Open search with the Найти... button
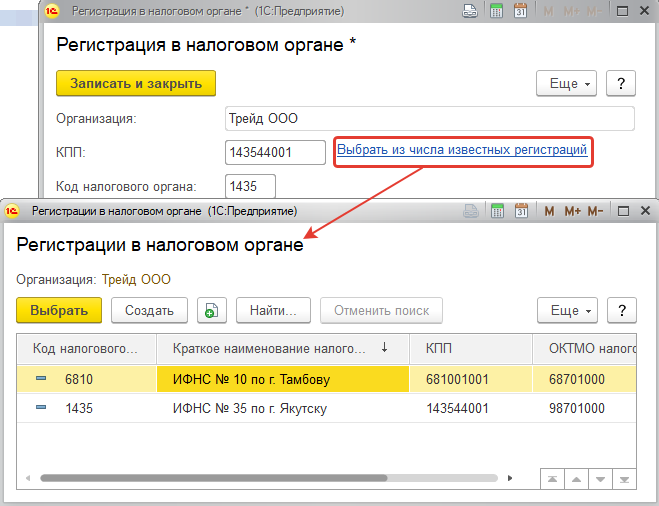659x506 pixels. [x=273, y=310]
